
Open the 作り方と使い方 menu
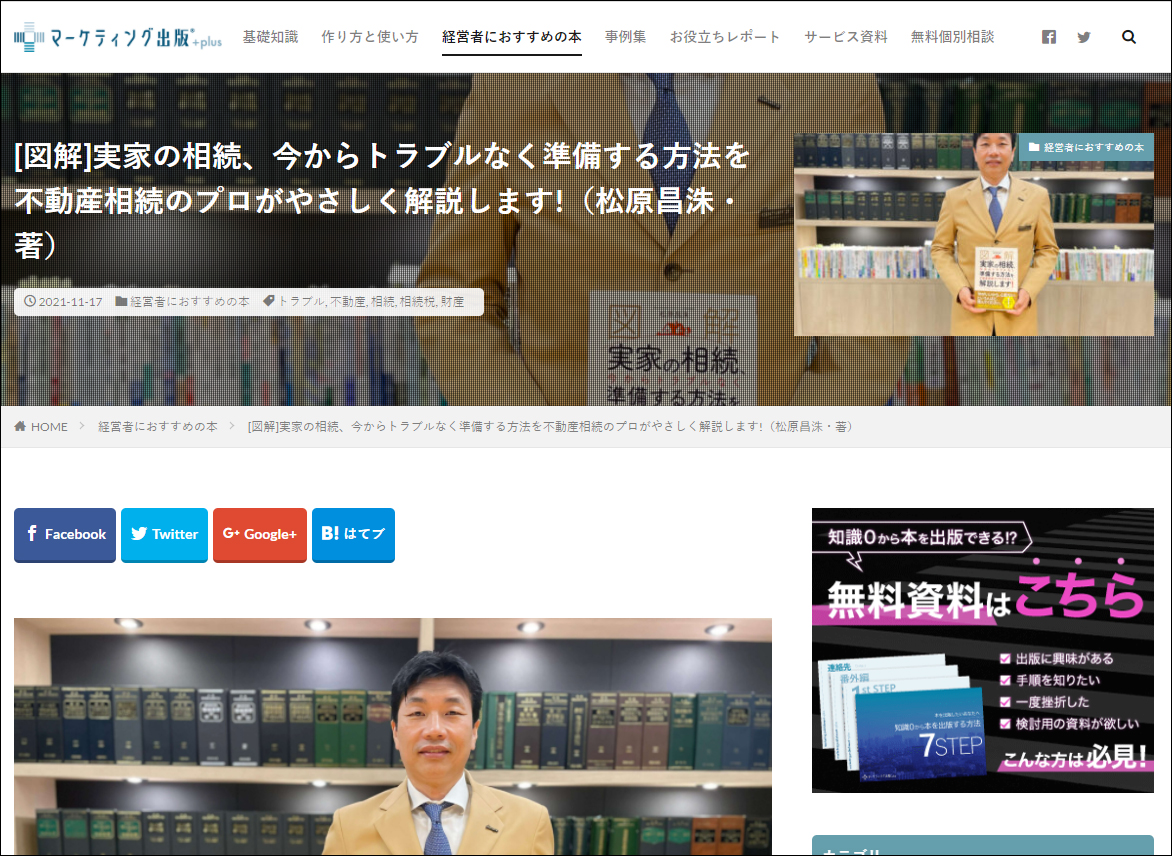pos(370,37)
